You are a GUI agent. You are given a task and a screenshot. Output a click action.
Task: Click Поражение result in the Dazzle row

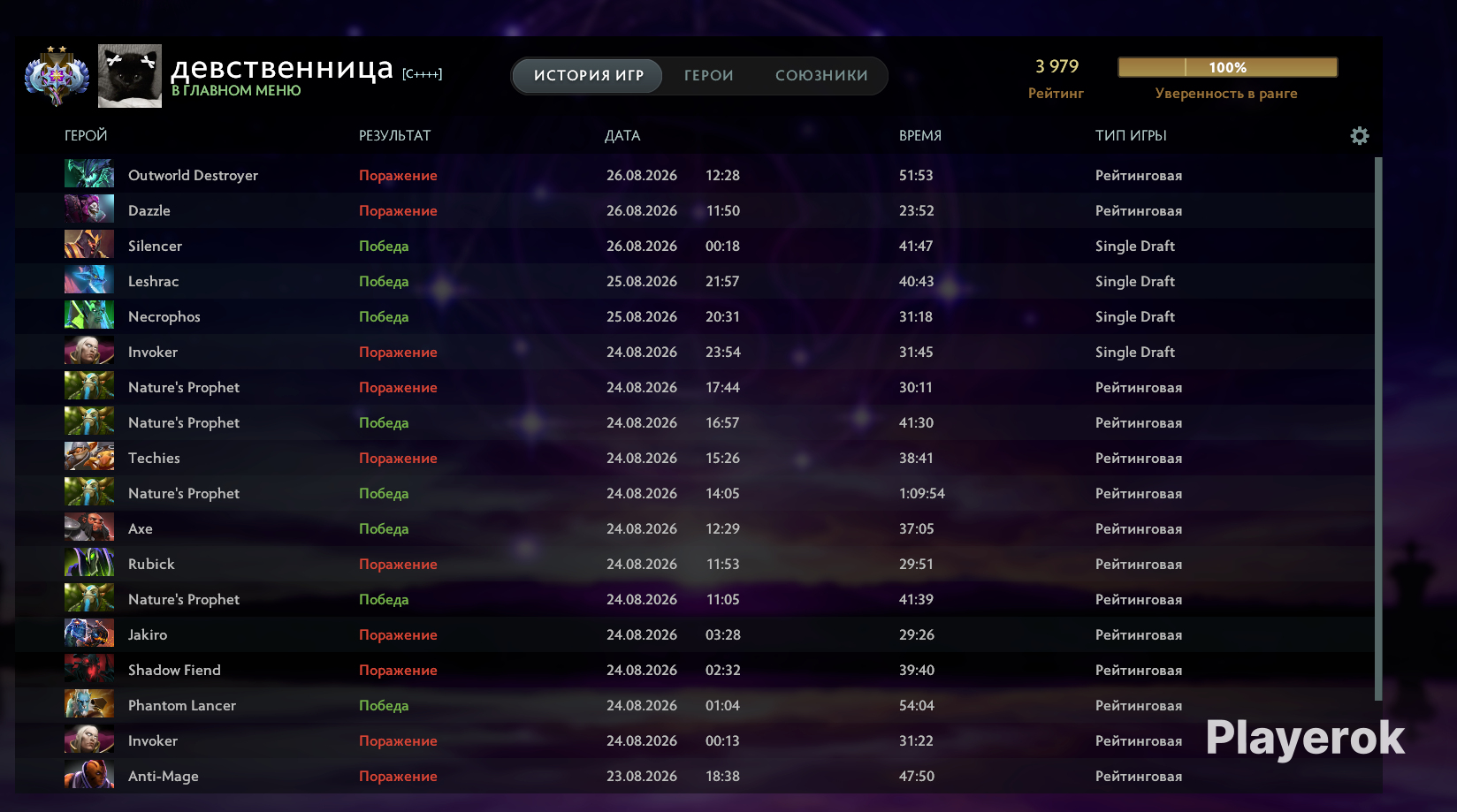pyautogui.click(x=398, y=210)
